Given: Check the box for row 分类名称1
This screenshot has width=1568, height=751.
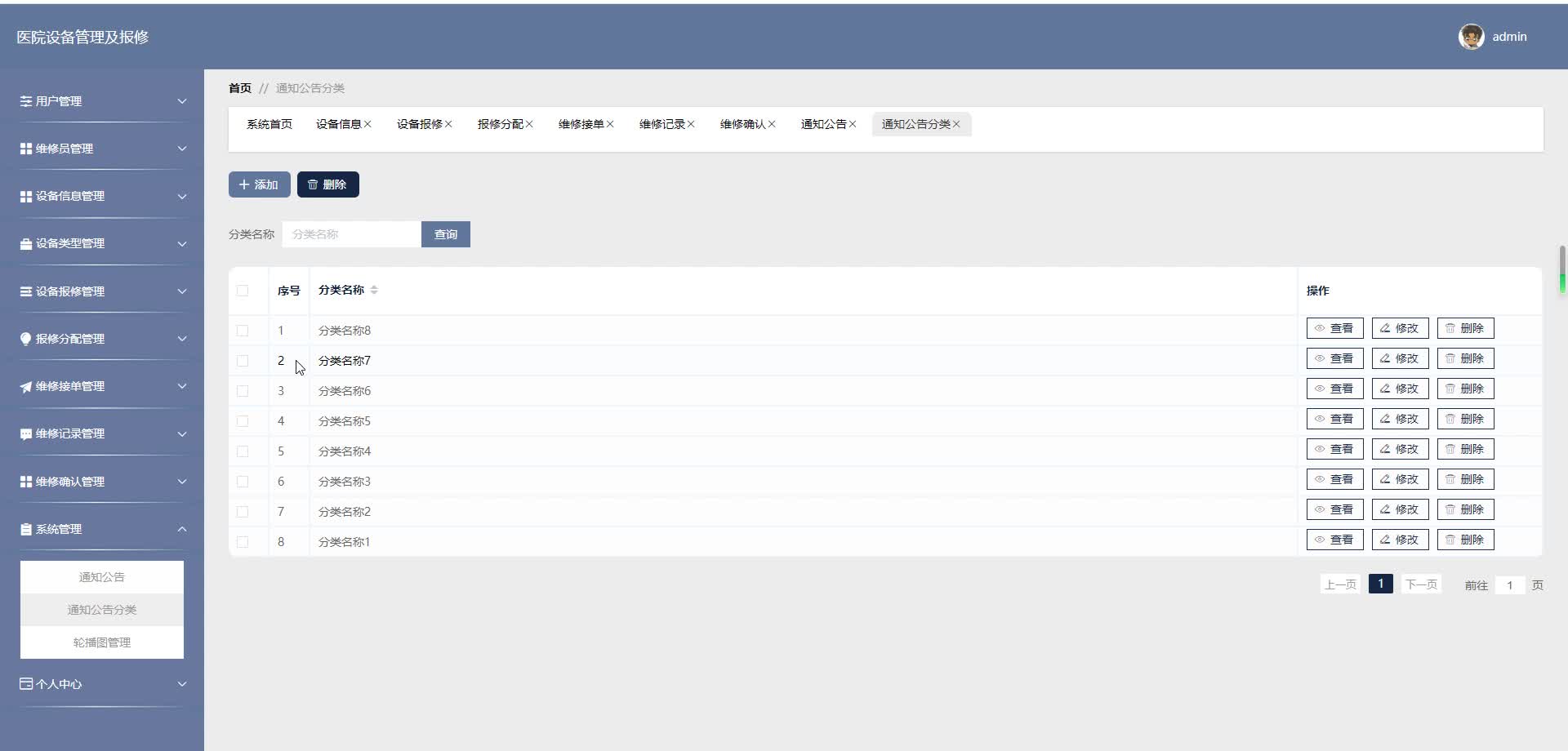Looking at the screenshot, I should (x=243, y=542).
